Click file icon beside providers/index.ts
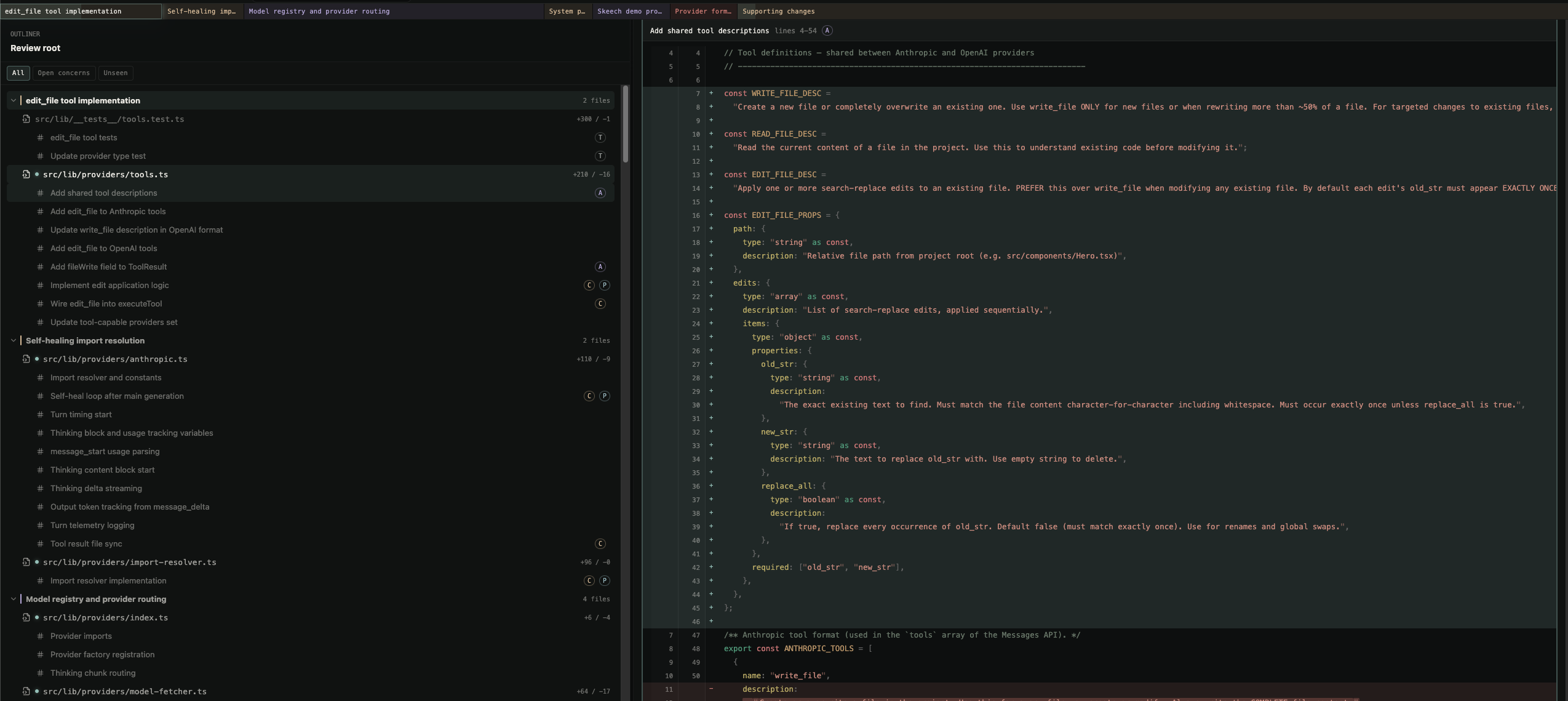This screenshot has height=701, width=1568. 26,617
